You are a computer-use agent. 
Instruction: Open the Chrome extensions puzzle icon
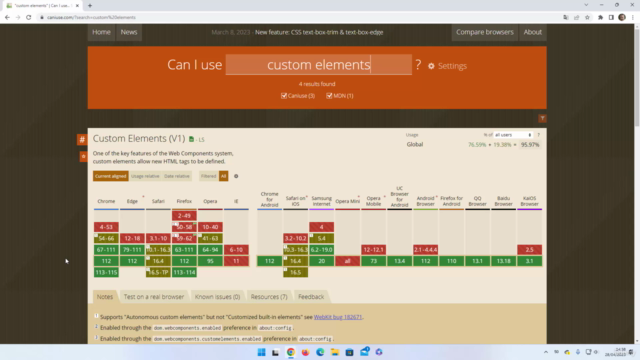tap(600, 18)
